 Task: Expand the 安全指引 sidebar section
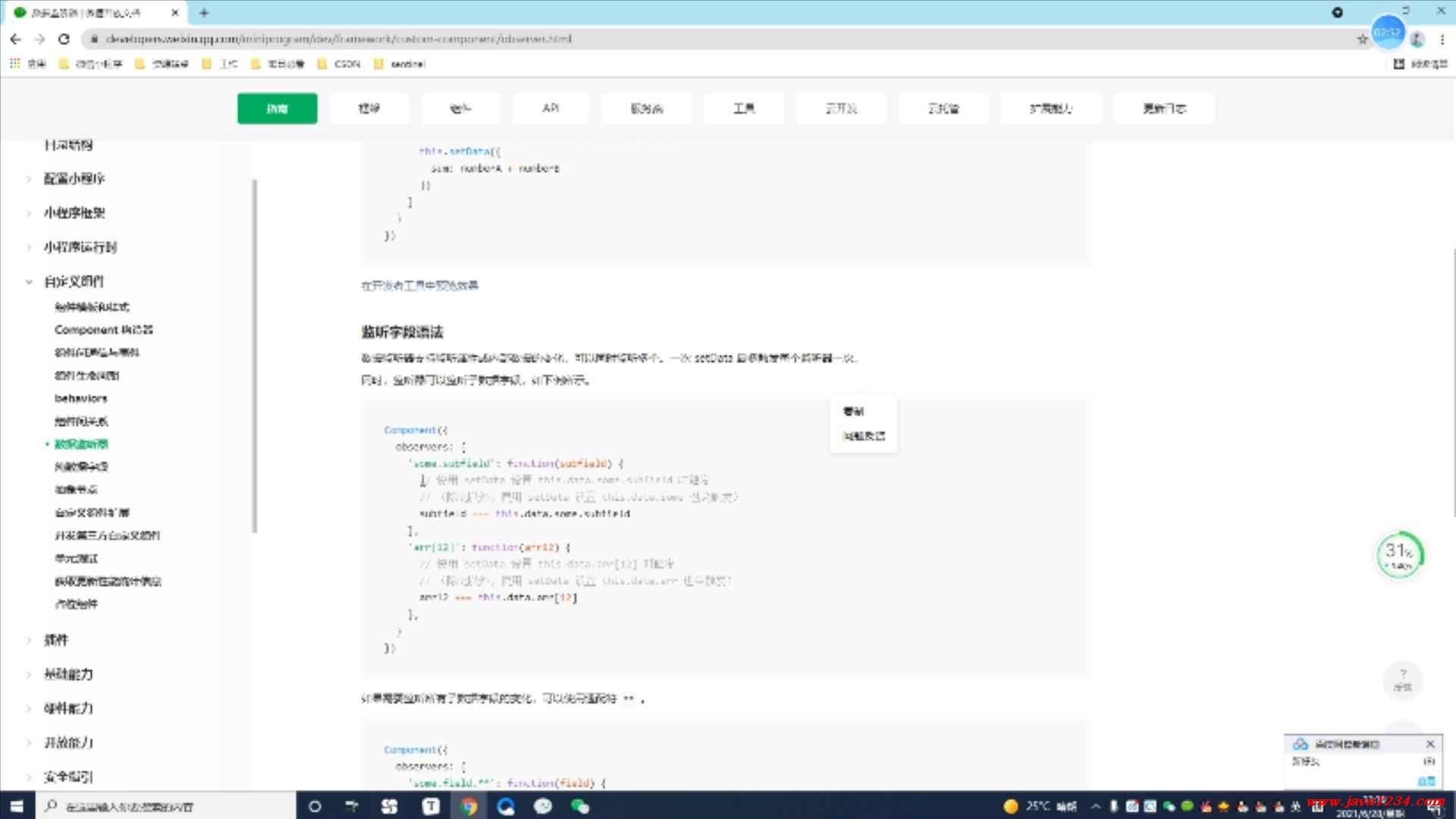click(68, 777)
